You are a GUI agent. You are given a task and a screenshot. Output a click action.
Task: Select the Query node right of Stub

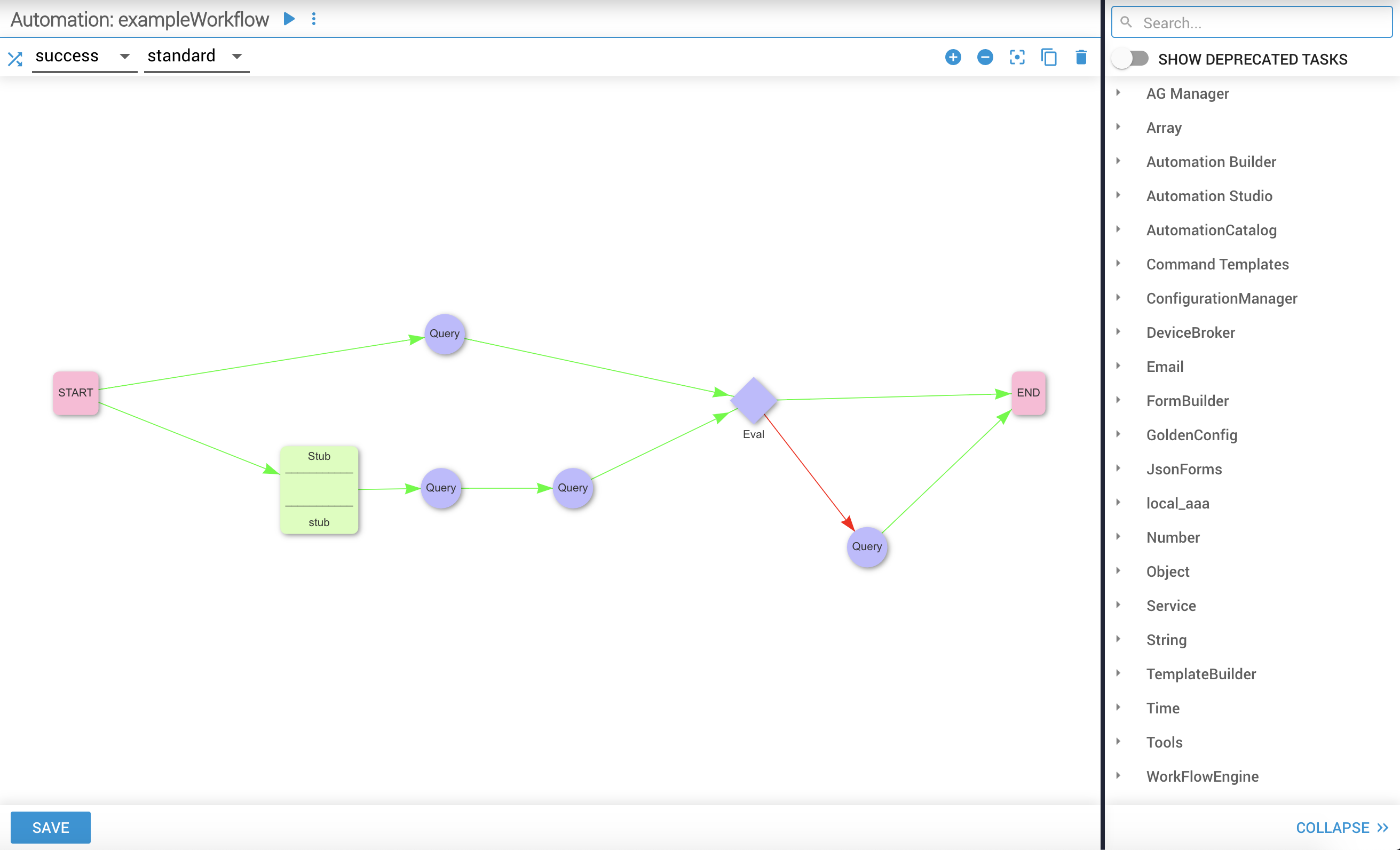(441, 488)
